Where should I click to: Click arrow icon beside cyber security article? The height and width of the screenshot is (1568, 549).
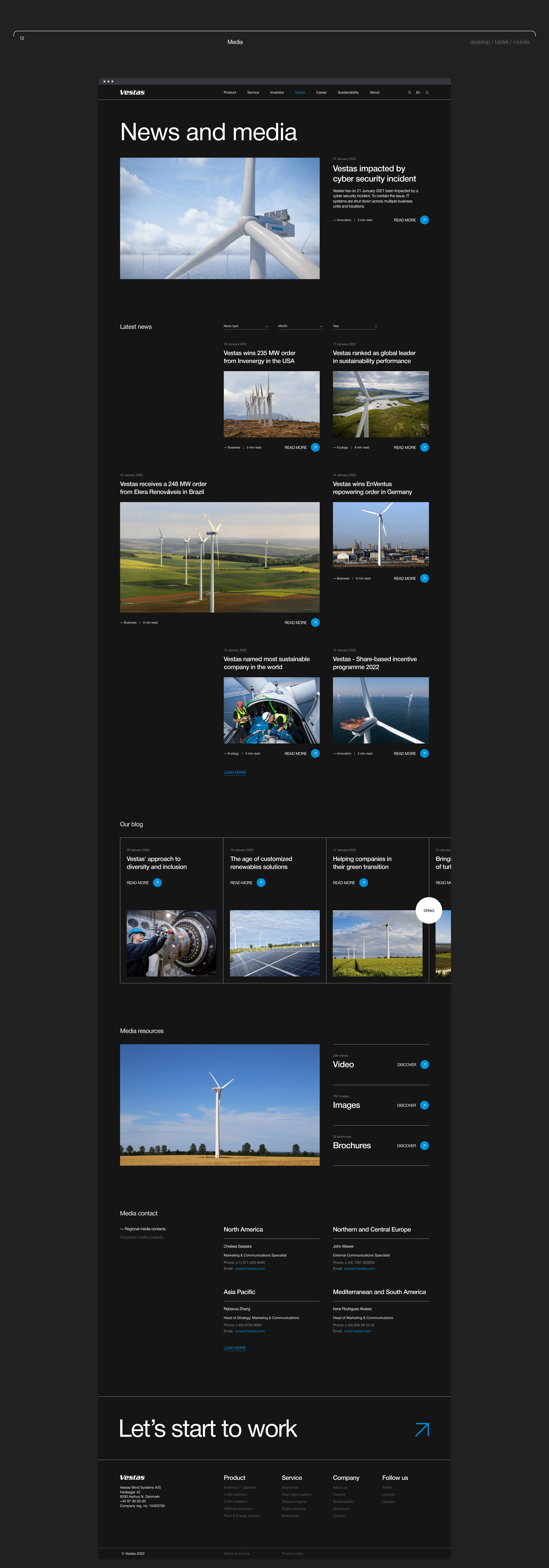point(424,220)
